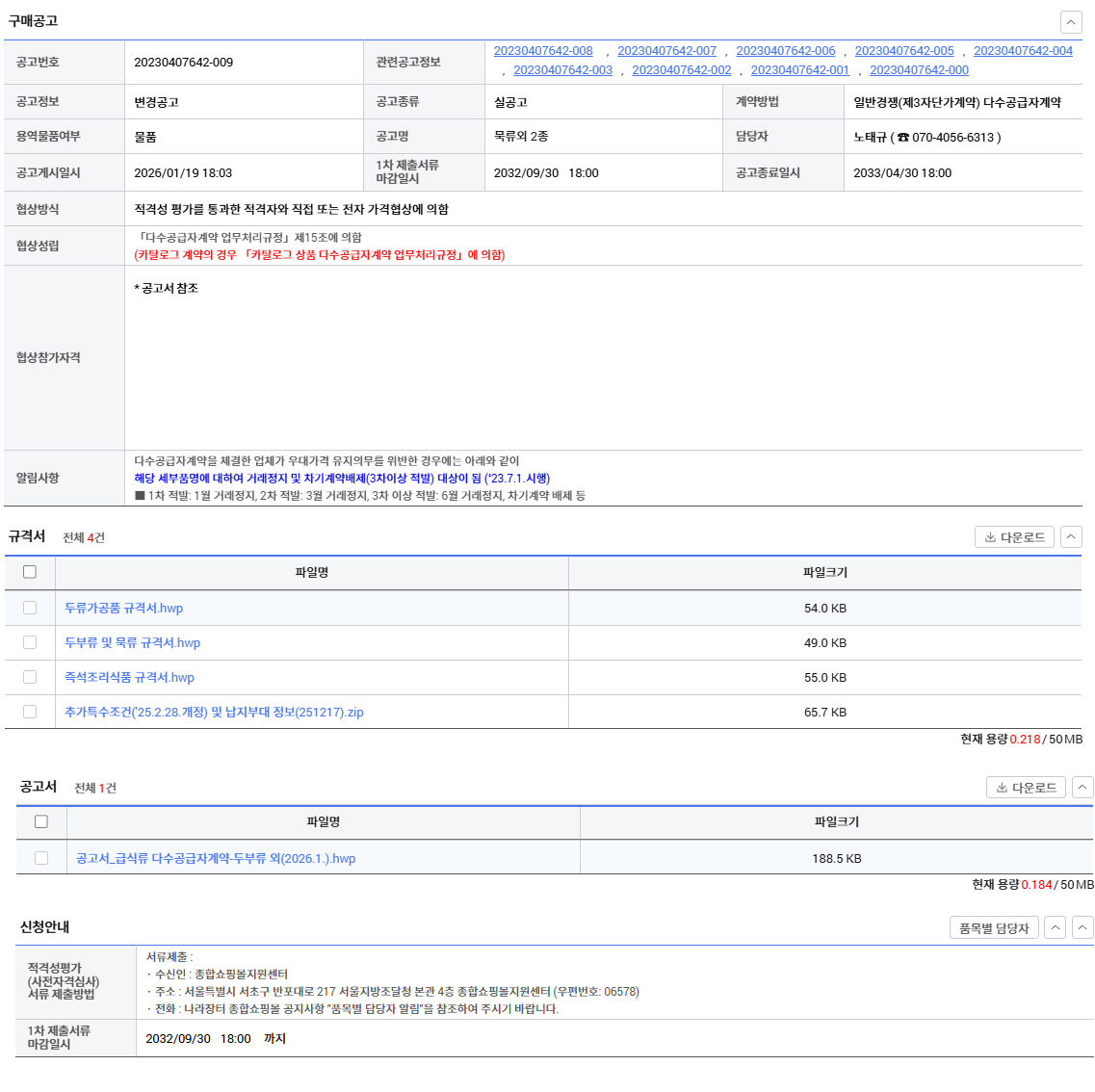Select checkbox for 공고서_급식류 다수공급자계약 file

point(41,859)
